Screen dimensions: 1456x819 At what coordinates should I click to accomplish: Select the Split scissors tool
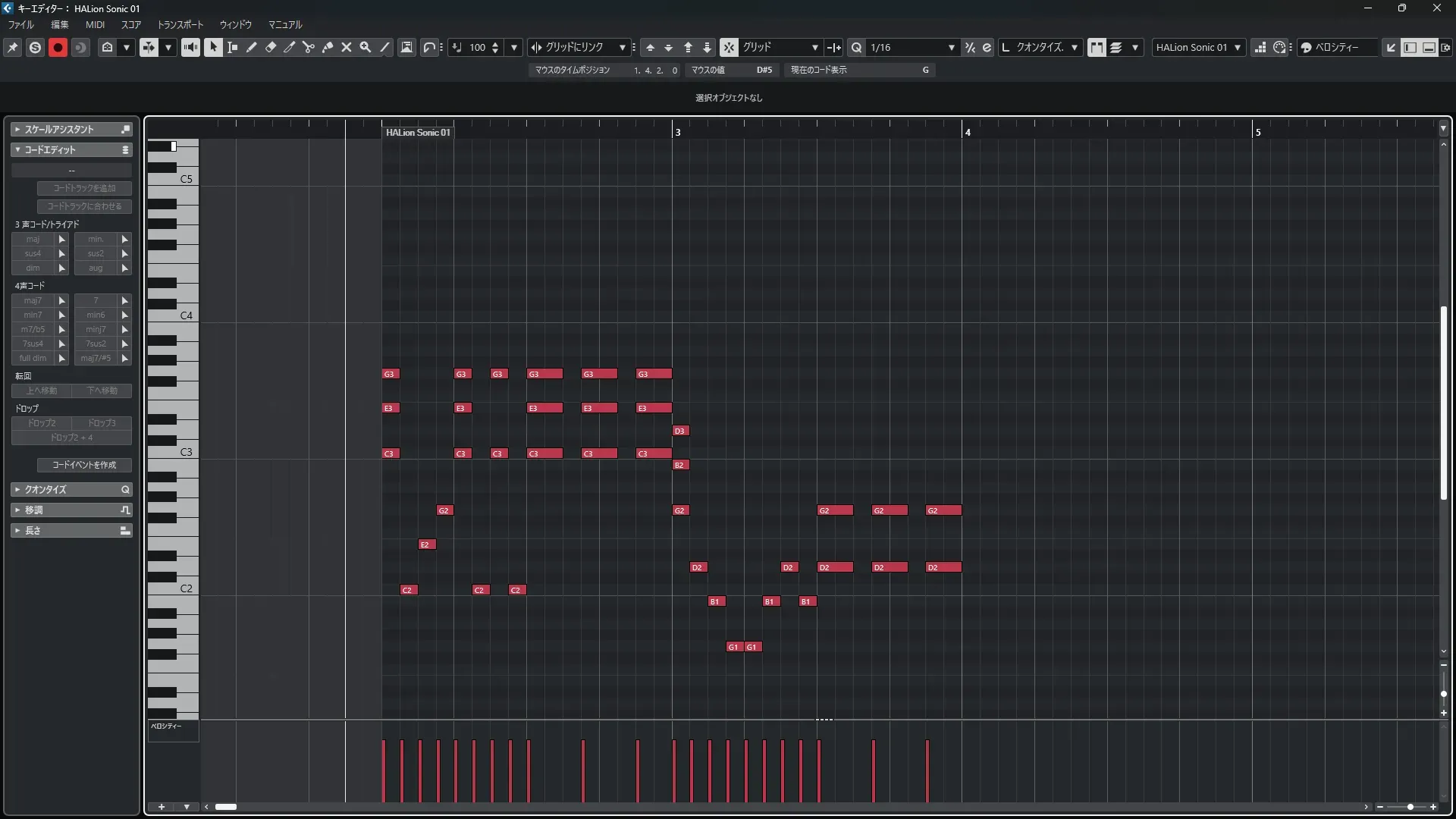[x=308, y=47]
